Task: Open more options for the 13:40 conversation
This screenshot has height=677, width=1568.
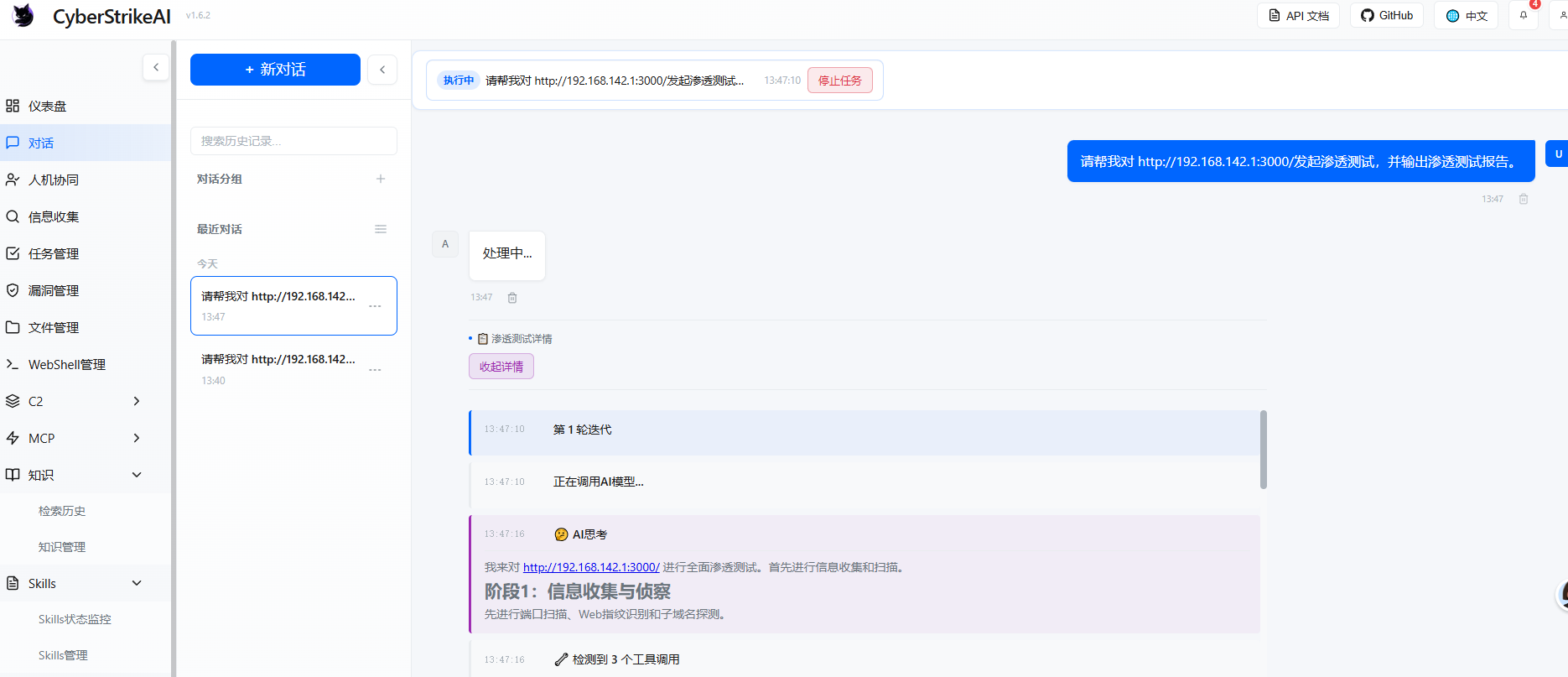Action: coord(375,370)
